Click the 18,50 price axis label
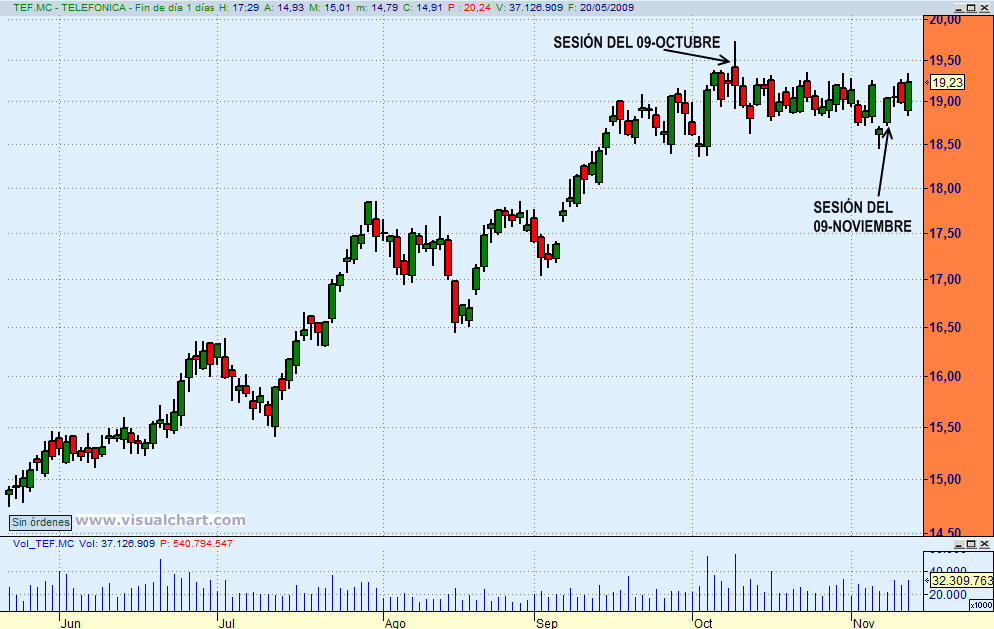Screen dimensions: 994x629 tap(945, 144)
